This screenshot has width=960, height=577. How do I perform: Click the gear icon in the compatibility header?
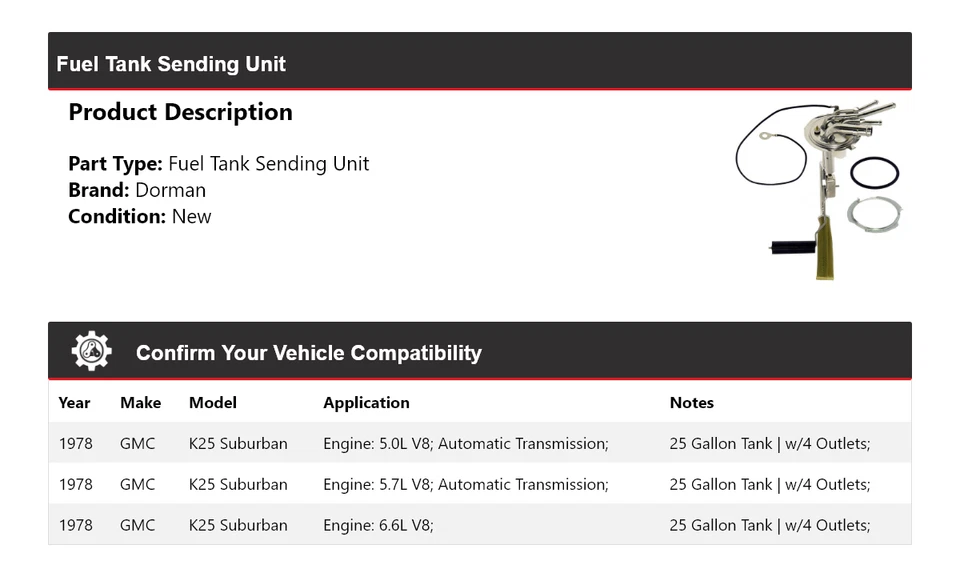coord(91,352)
